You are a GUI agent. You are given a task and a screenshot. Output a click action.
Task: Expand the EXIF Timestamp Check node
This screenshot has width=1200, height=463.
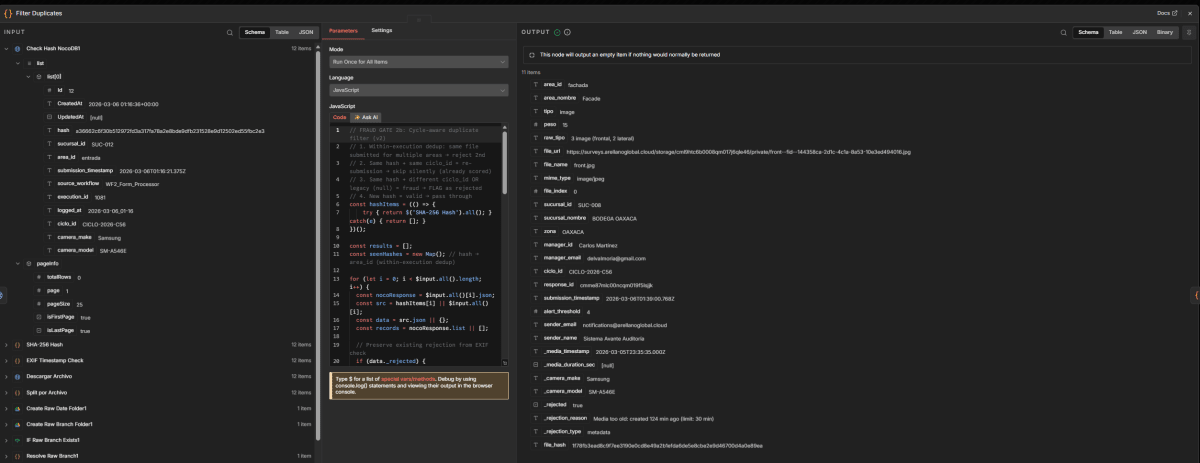click(x=7, y=360)
